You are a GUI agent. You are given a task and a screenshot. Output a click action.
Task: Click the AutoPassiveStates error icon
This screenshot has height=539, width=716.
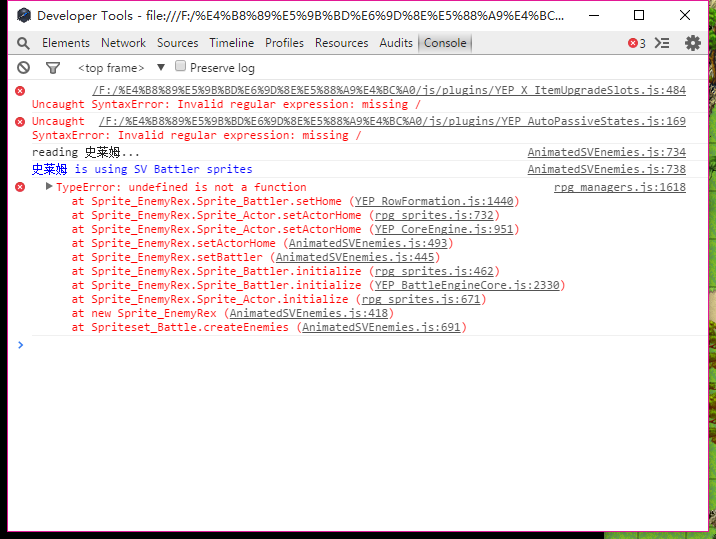coord(20,122)
